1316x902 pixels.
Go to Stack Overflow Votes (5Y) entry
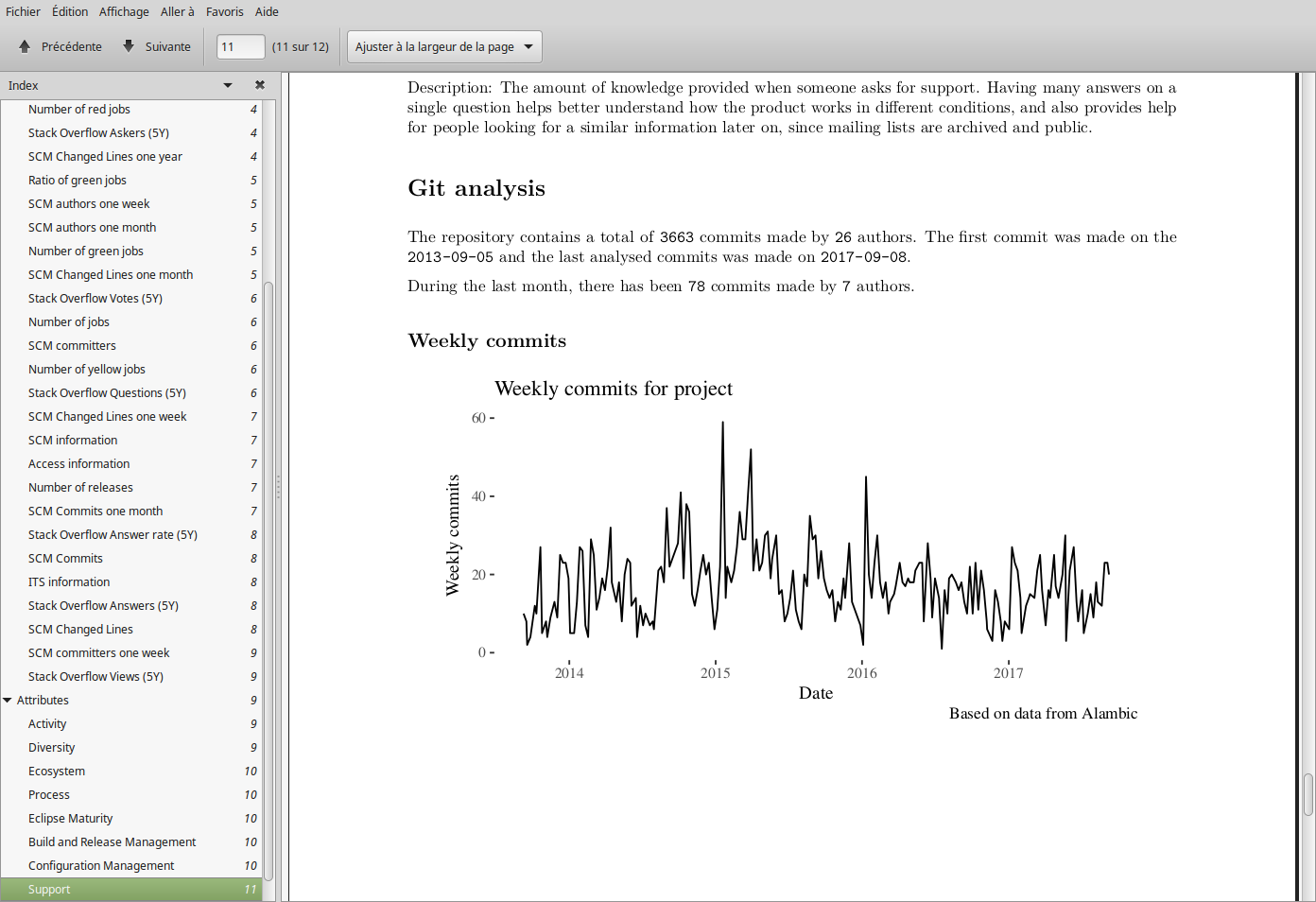point(95,299)
